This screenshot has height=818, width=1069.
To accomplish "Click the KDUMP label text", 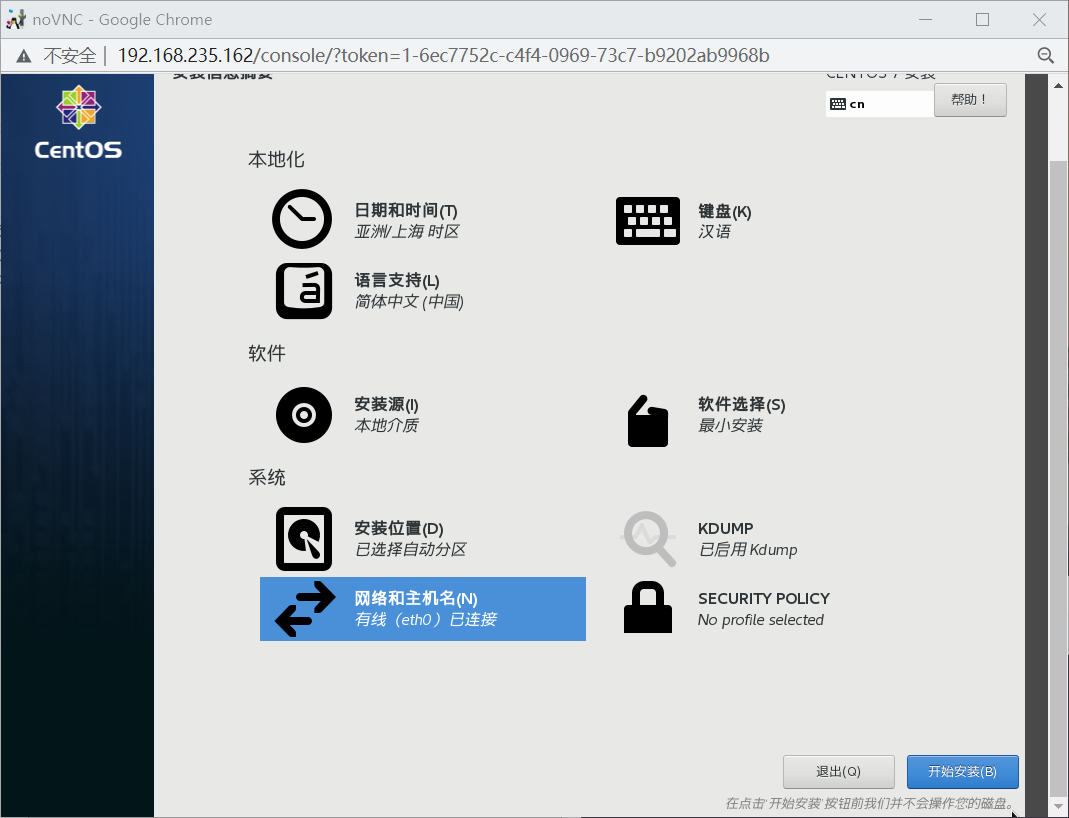I will [x=725, y=528].
